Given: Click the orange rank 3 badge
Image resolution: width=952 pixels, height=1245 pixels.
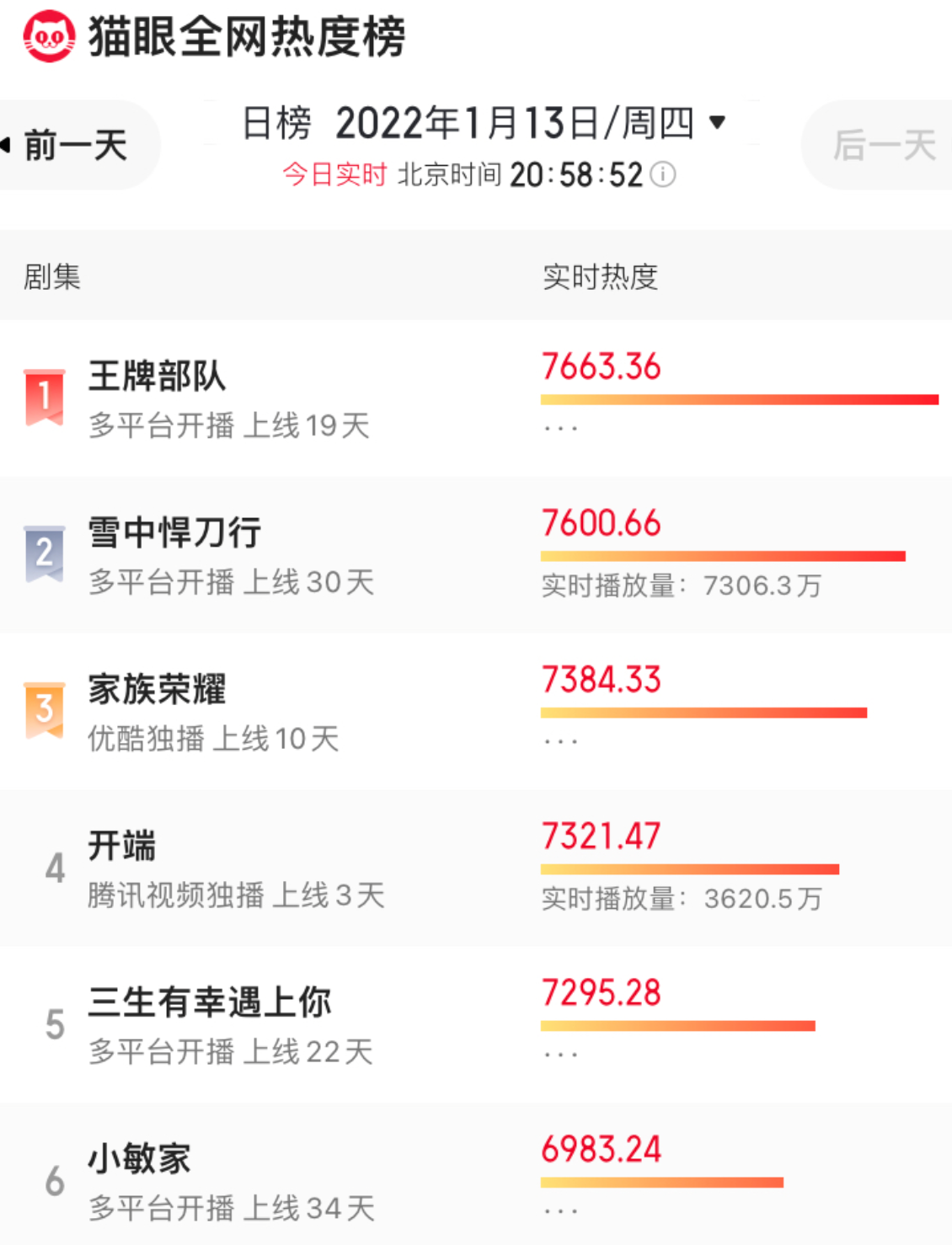Looking at the screenshot, I should pos(45,709).
